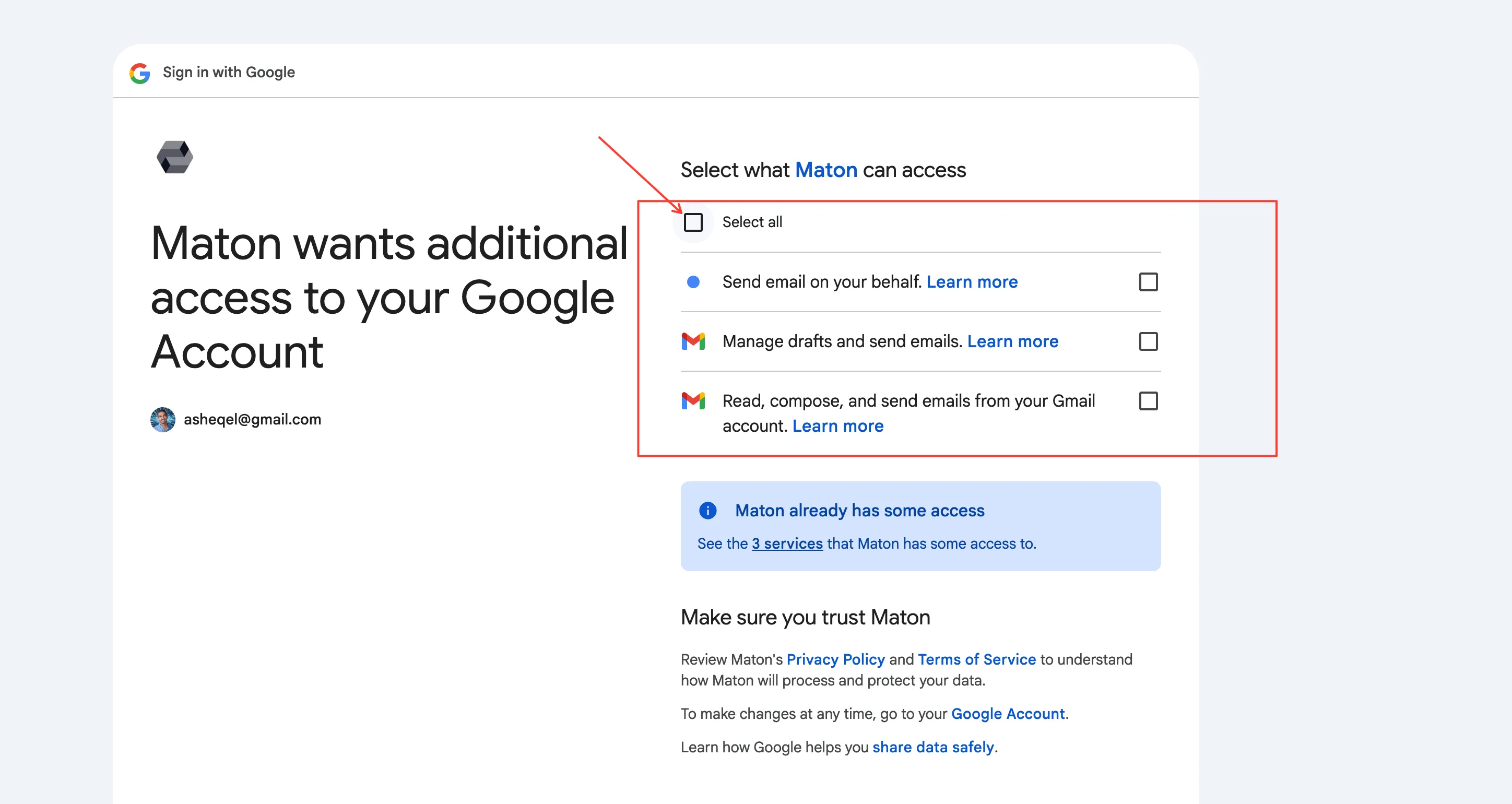Viewport: 1512px width, 804px height.
Task: Click the Google logo icon
Action: coord(140,73)
